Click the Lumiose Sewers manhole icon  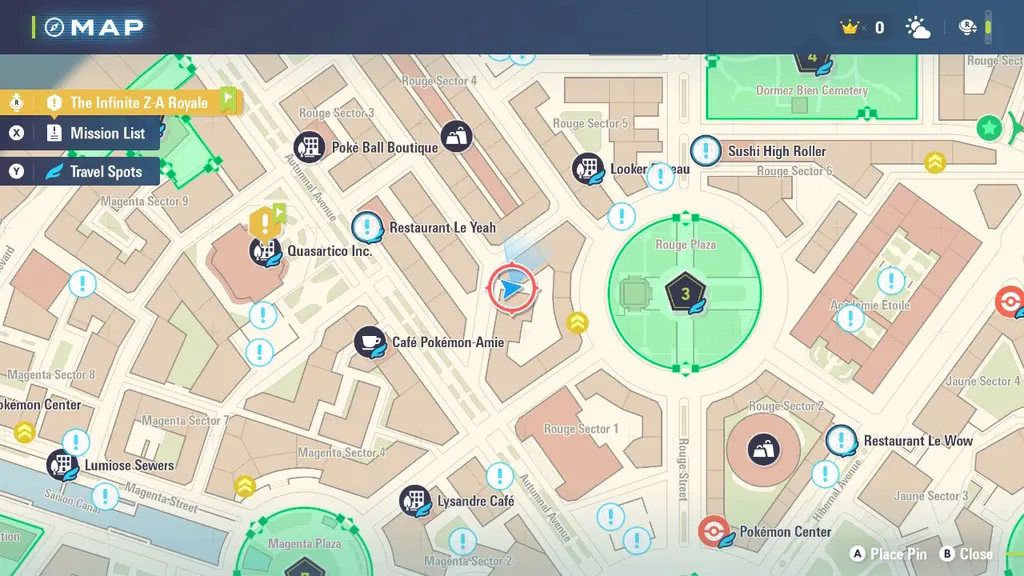57,464
